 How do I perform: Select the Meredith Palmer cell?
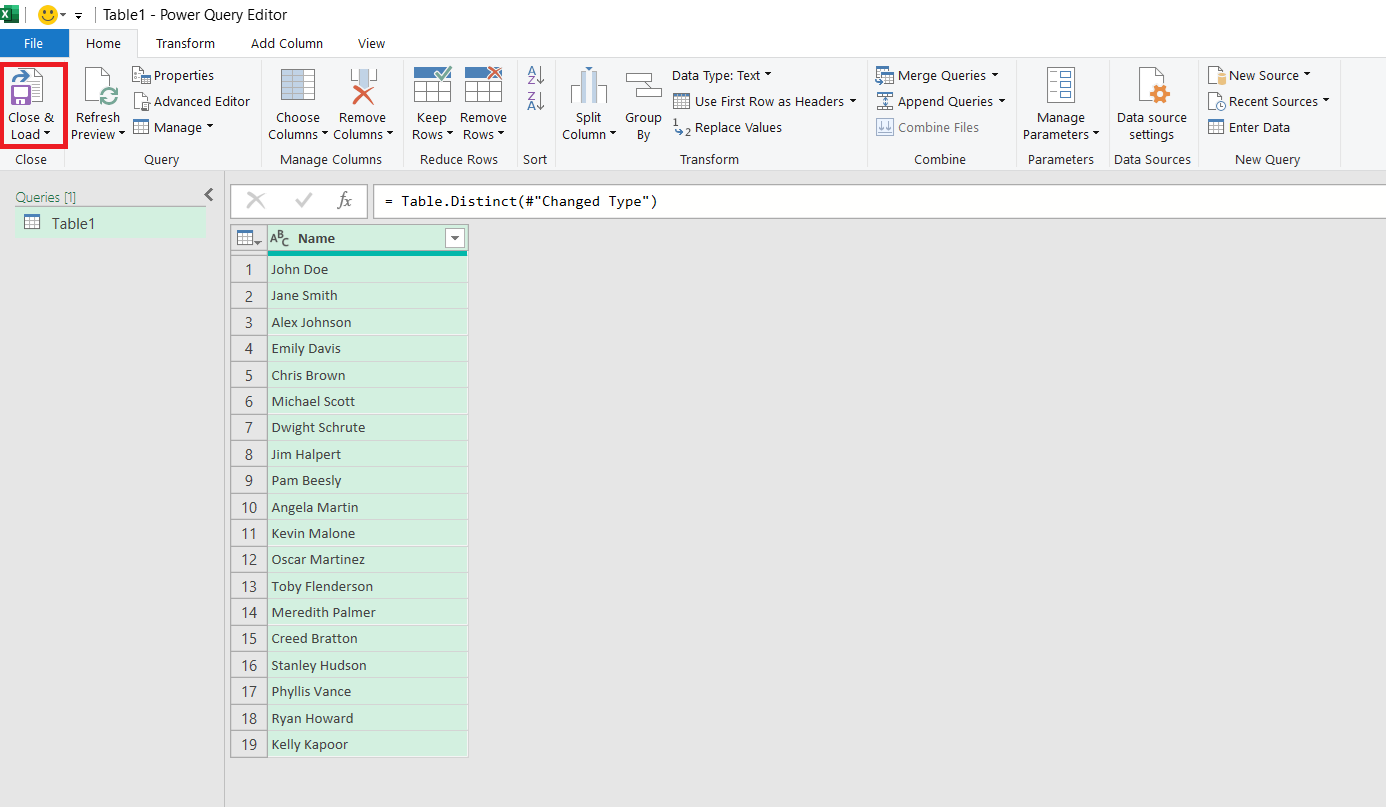[x=367, y=612]
